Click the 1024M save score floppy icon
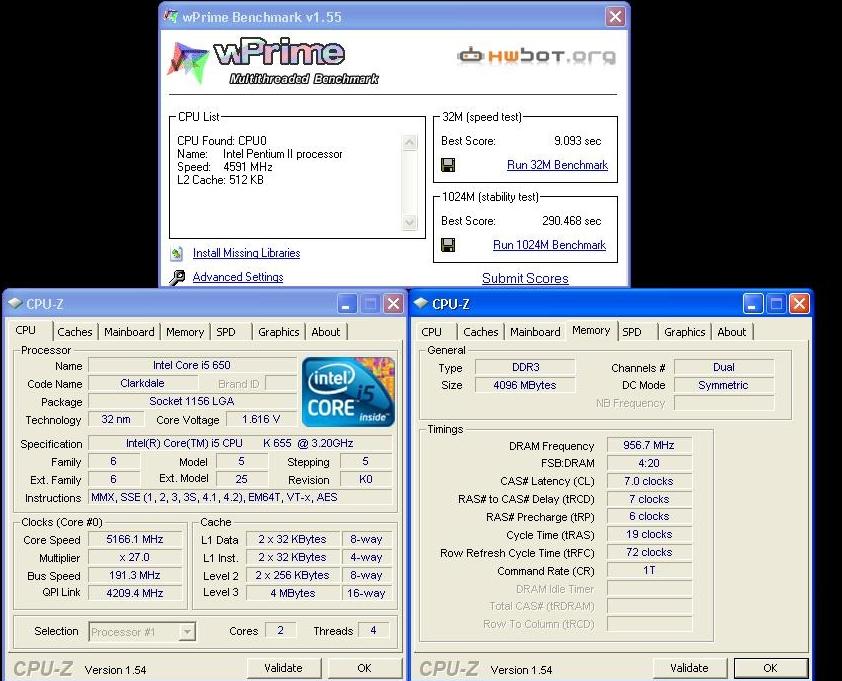 click(x=448, y=245)
